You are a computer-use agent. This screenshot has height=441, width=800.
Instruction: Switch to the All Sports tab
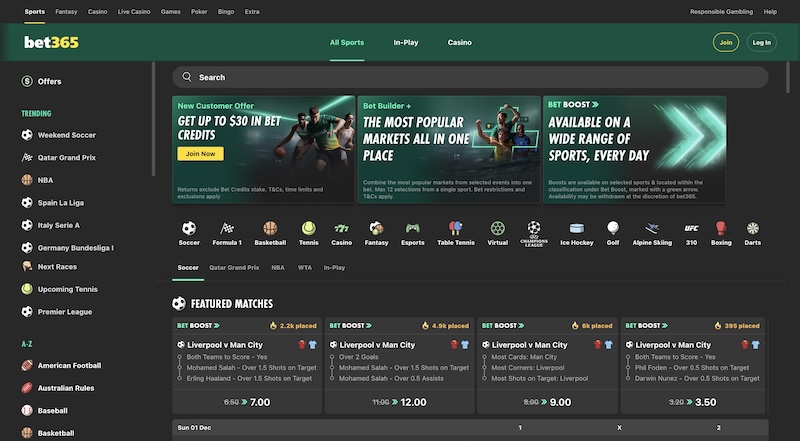pyautogui.click(x=347, y=42)
